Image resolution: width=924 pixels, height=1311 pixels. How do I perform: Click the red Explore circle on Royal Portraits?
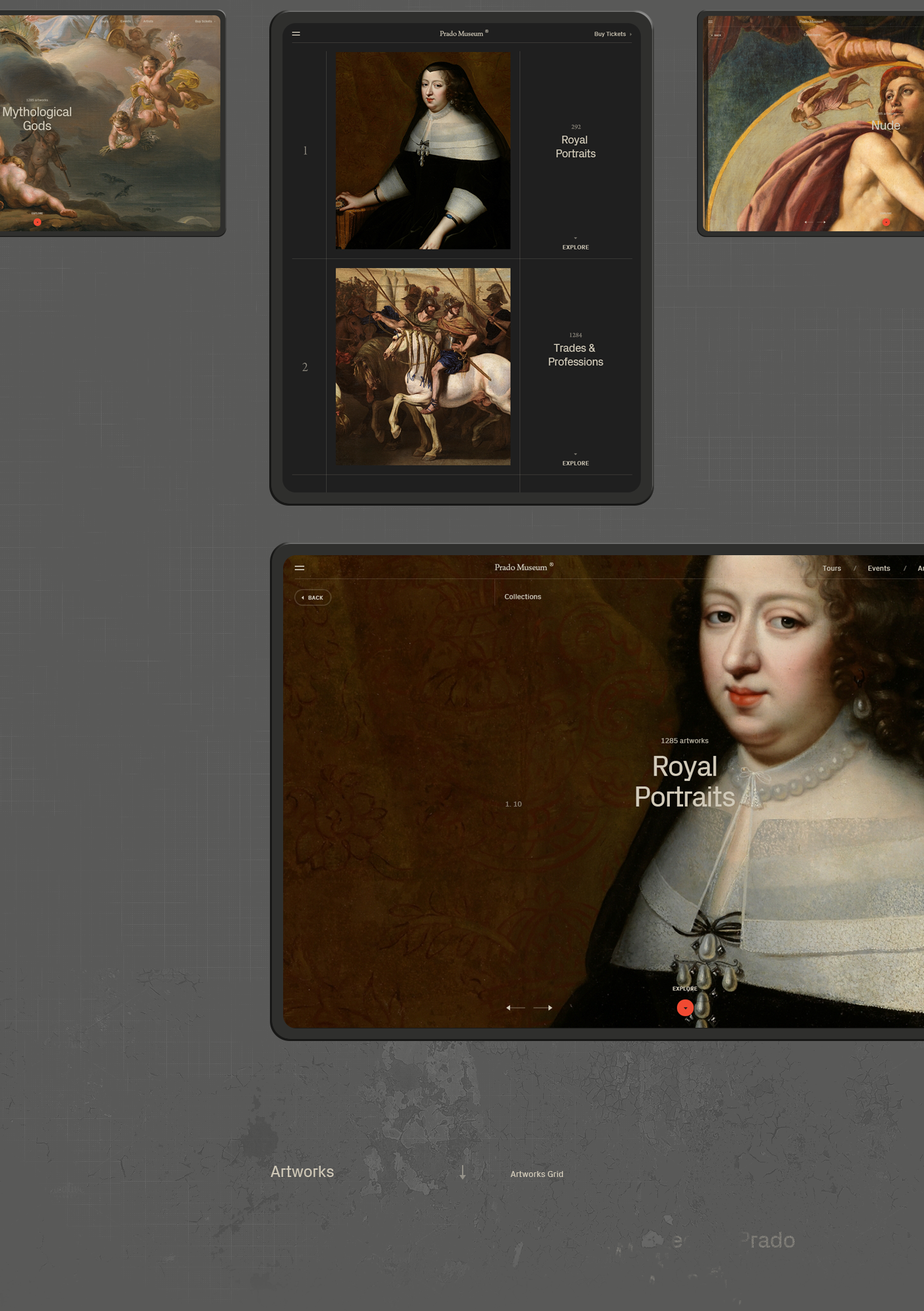(x=685, y=1008)
